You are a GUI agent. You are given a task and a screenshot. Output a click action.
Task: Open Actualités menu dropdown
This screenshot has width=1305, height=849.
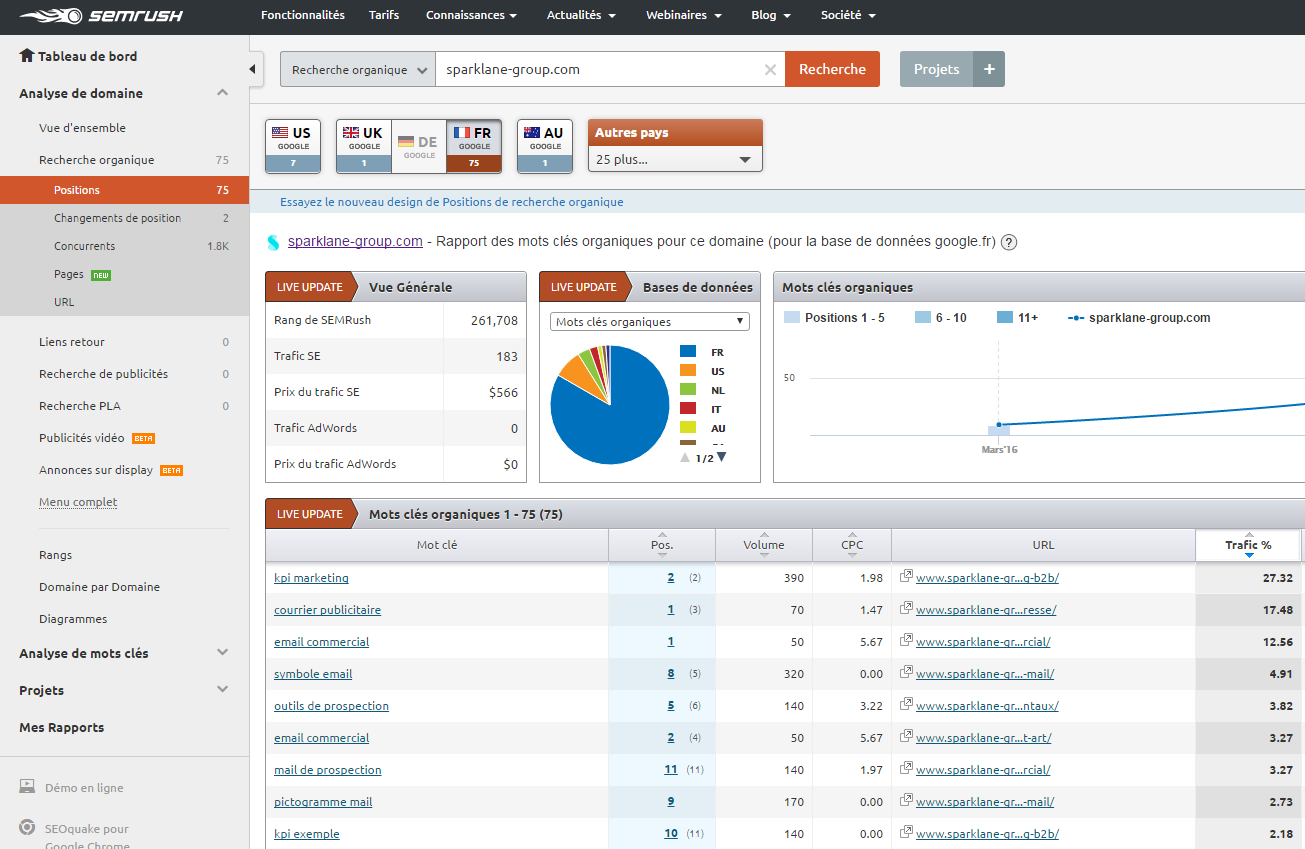(581, 15)
